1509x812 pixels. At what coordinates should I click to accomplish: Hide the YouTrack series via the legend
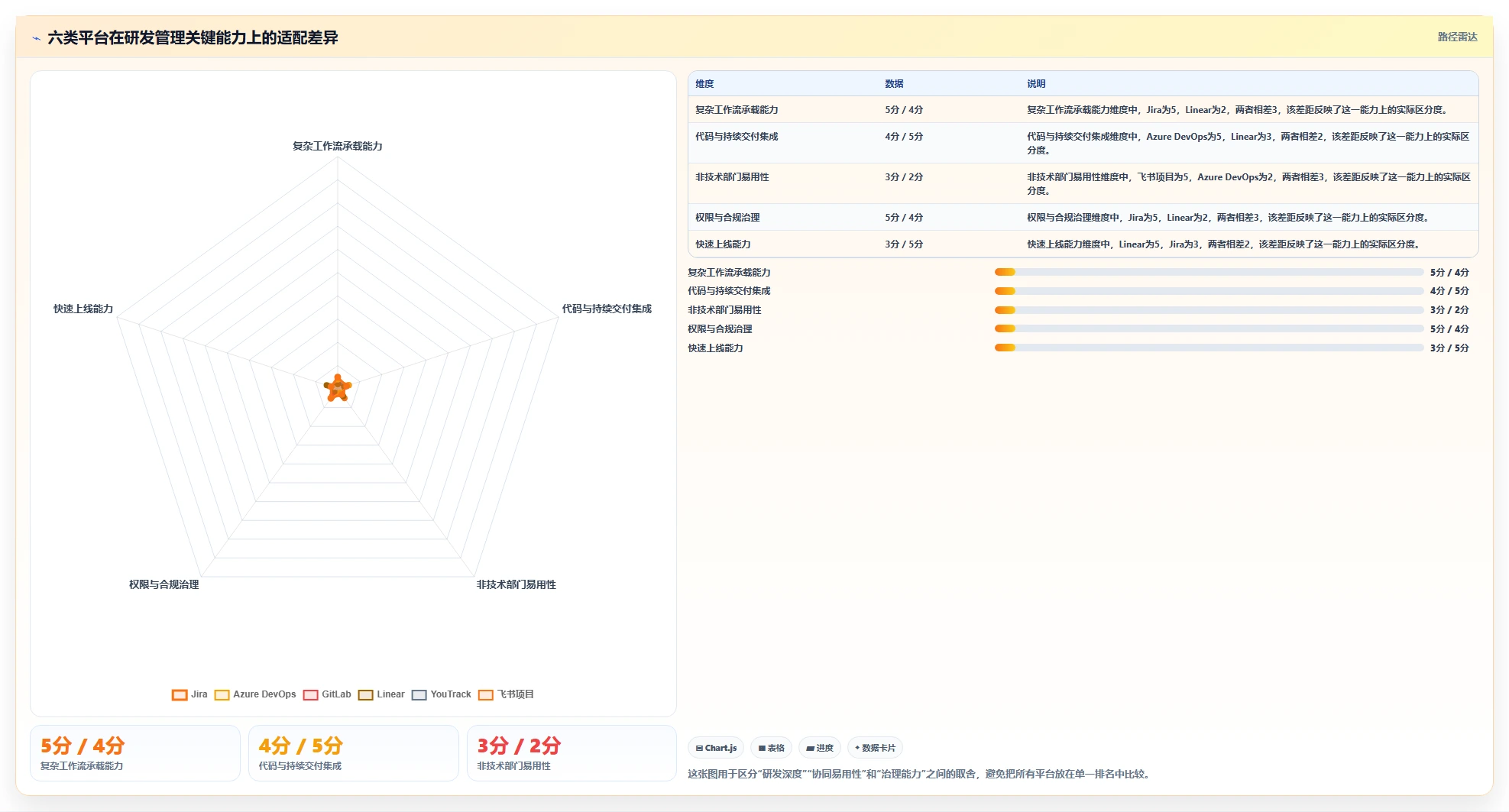point(442,694)
